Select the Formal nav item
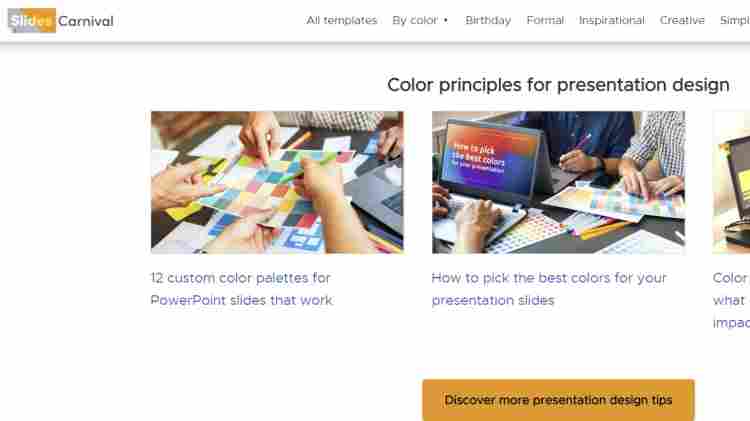The image size is (750, 421). pyautogui.click(x=545, y=20)
